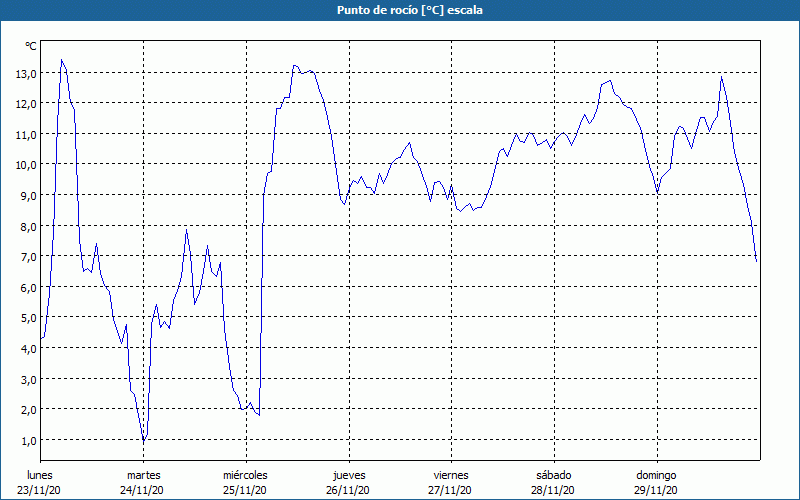Click the 13,0 y-axis value
800x500 pixels.
pos(26,73)
